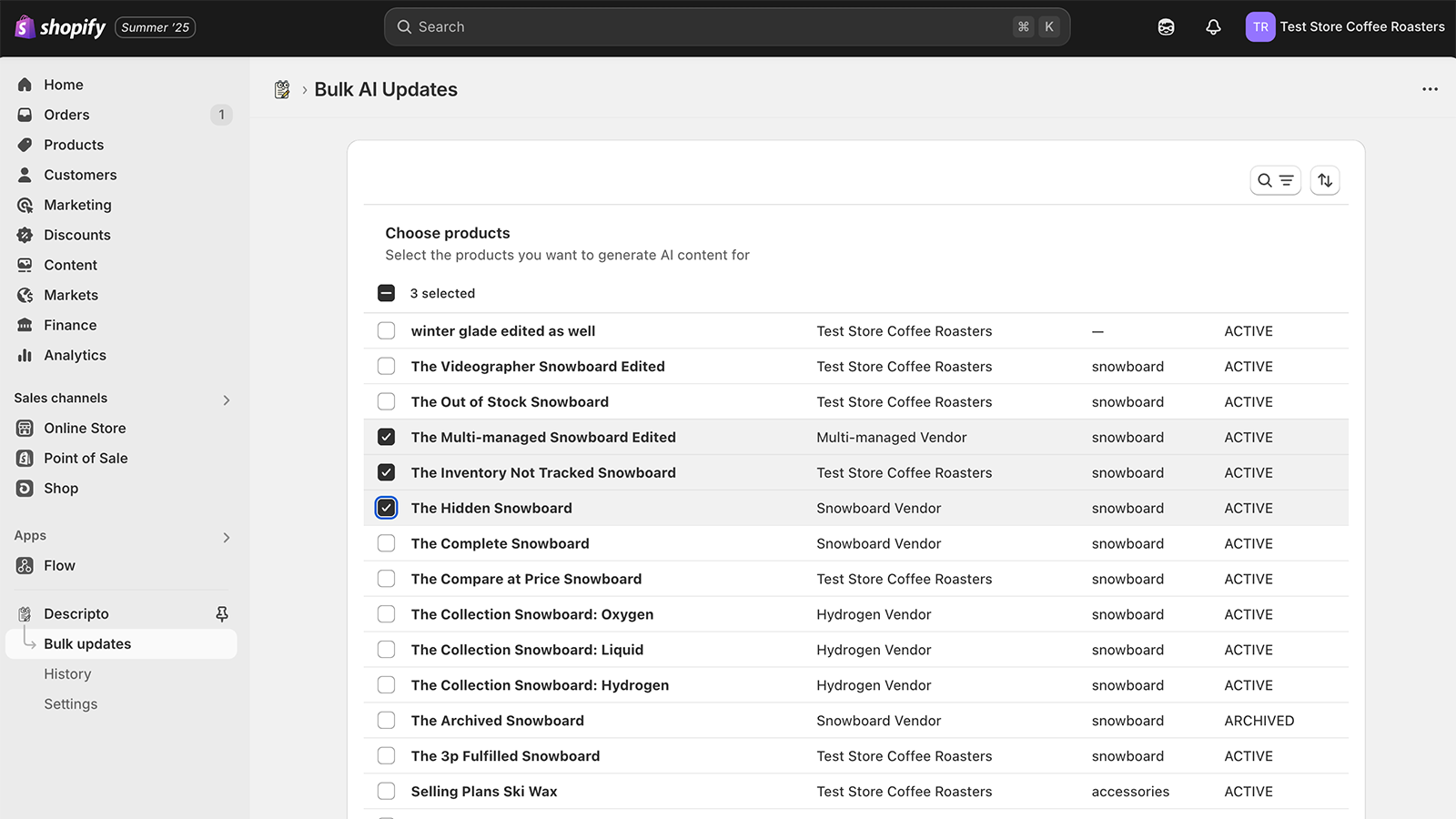Screen dimensions: 1456x819
Task: Check The Complete Snowboard checkbox
Action: (x=387, y=543)
